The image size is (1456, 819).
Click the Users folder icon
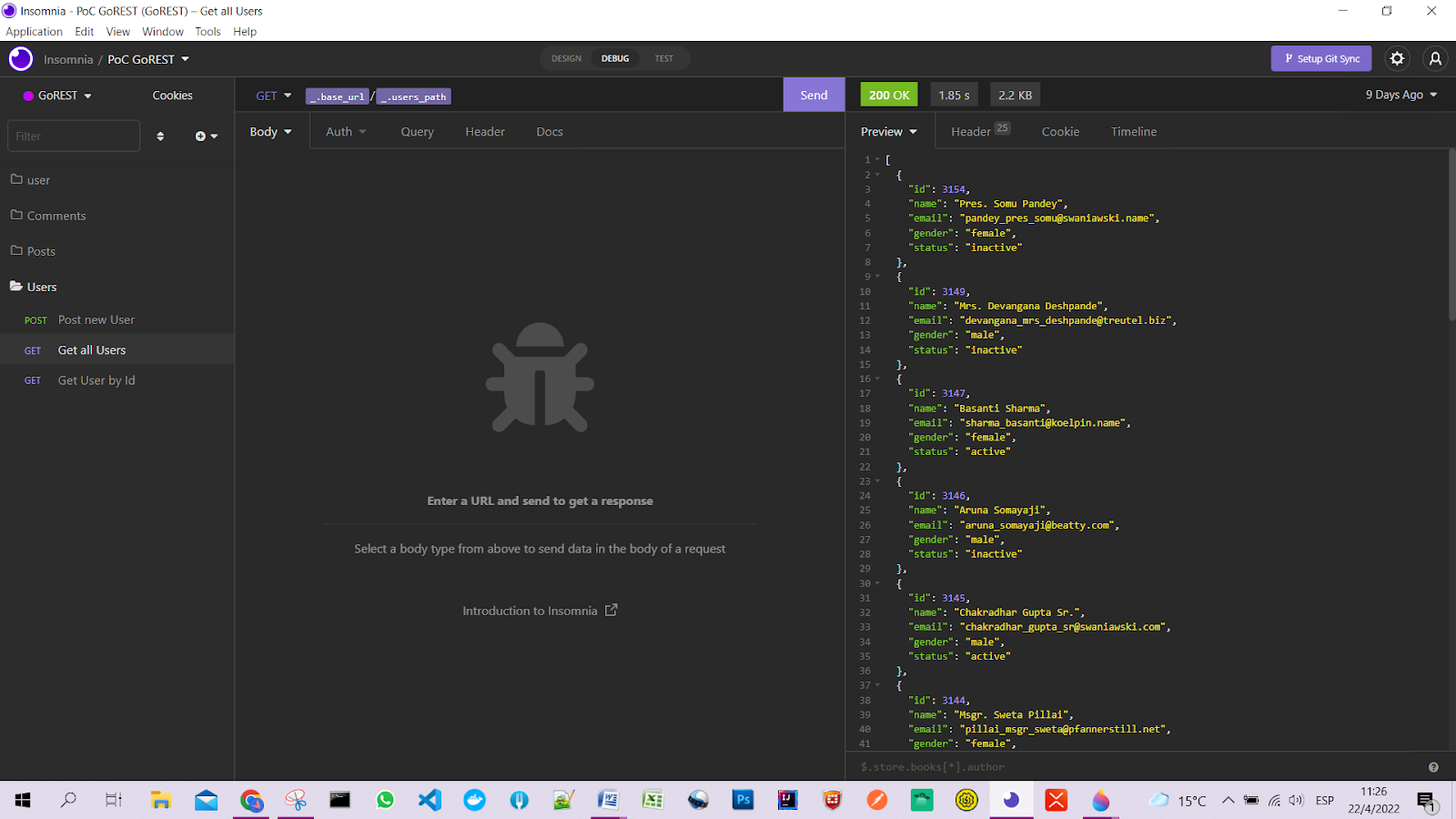point(17,286)
